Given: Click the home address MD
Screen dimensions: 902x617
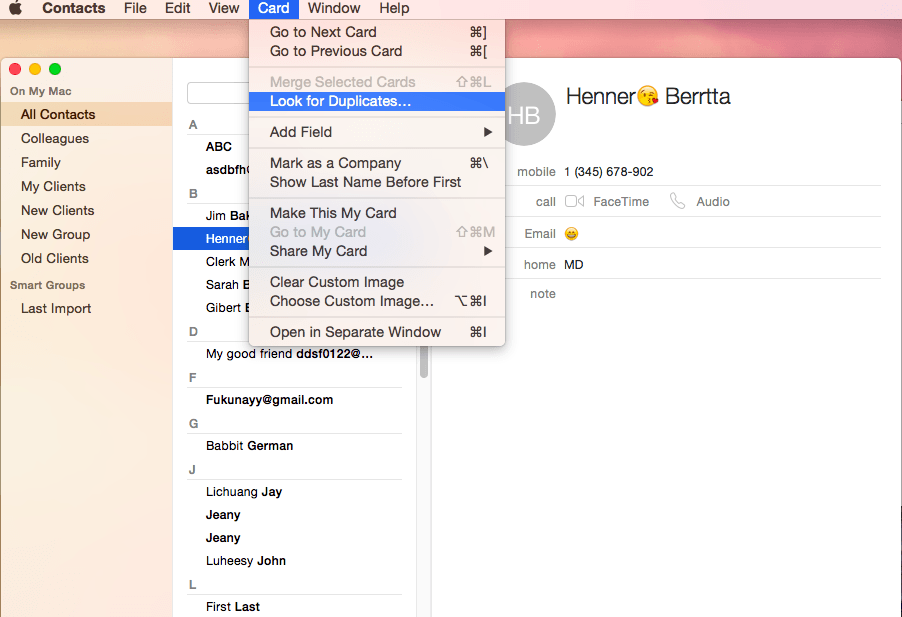Looking at the screenshot, I should click(x=574, y=265).
